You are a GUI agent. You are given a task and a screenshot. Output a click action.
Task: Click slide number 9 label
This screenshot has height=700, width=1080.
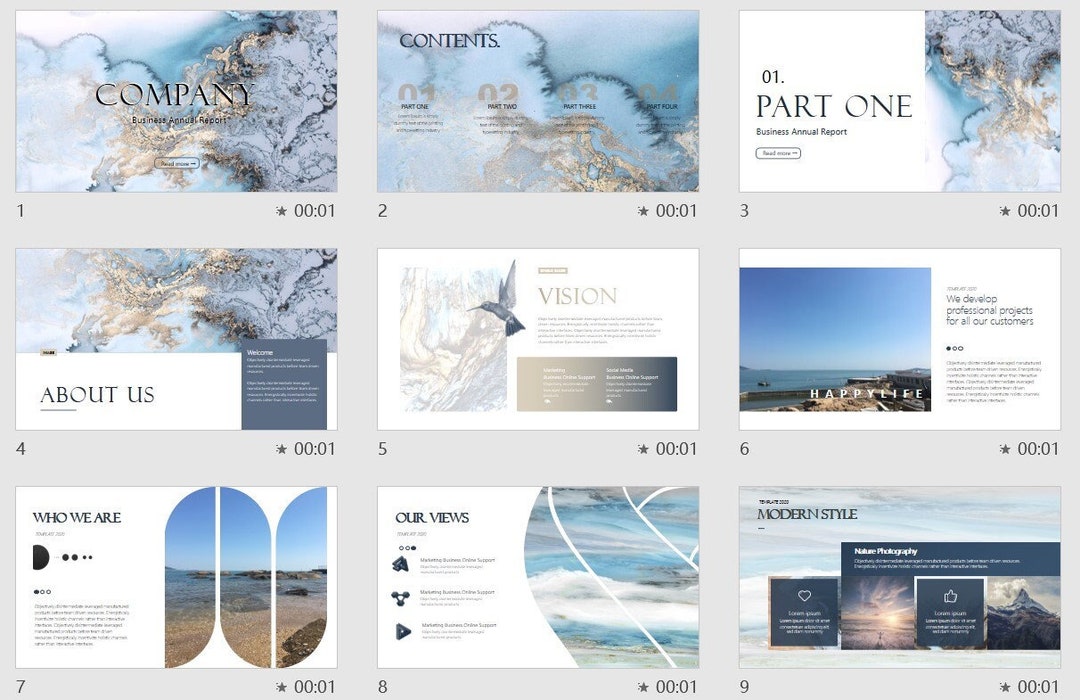point(744,687)
